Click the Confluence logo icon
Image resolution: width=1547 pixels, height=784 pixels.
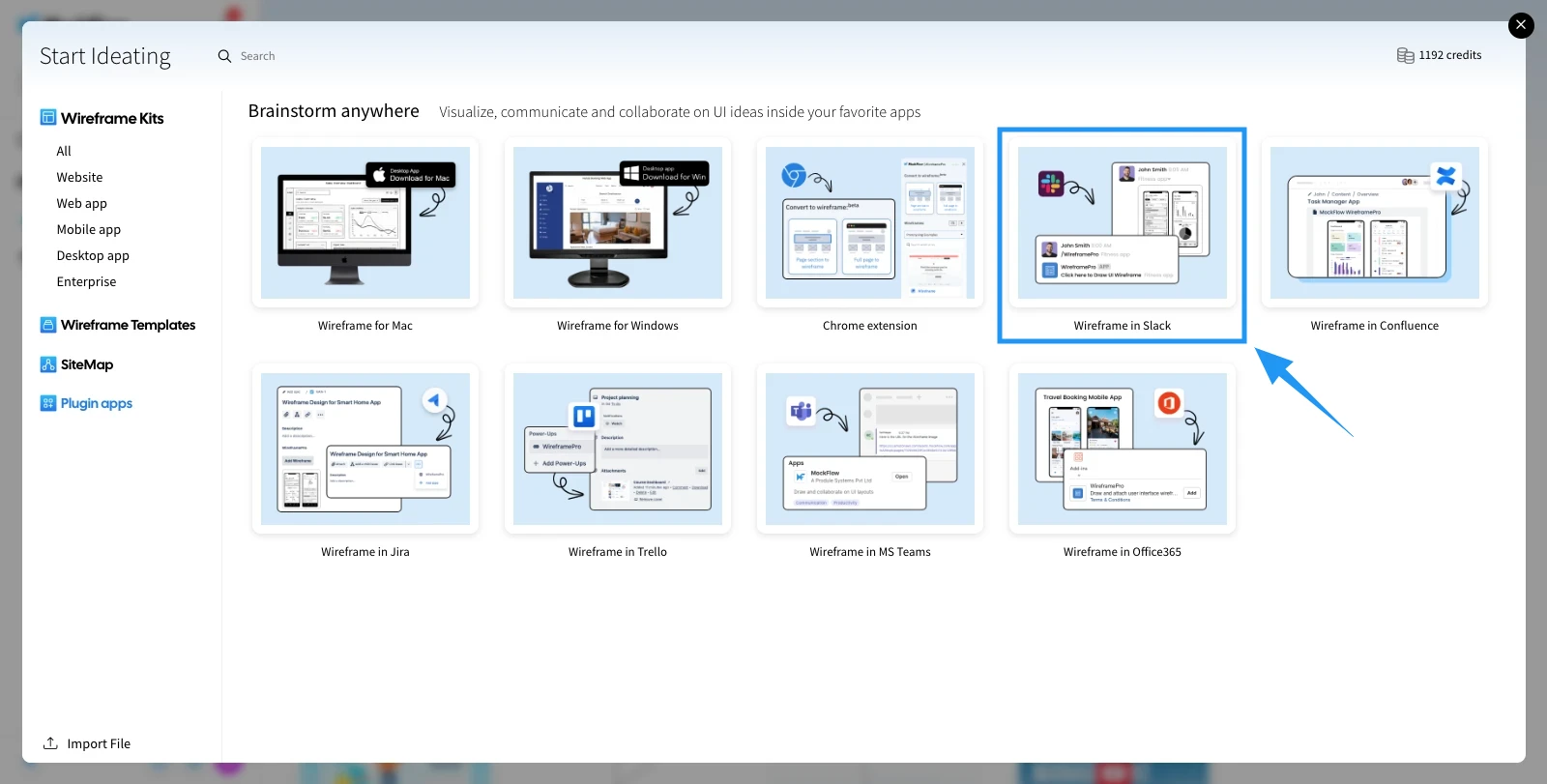pyautogui.click(x=1446, y=176)
